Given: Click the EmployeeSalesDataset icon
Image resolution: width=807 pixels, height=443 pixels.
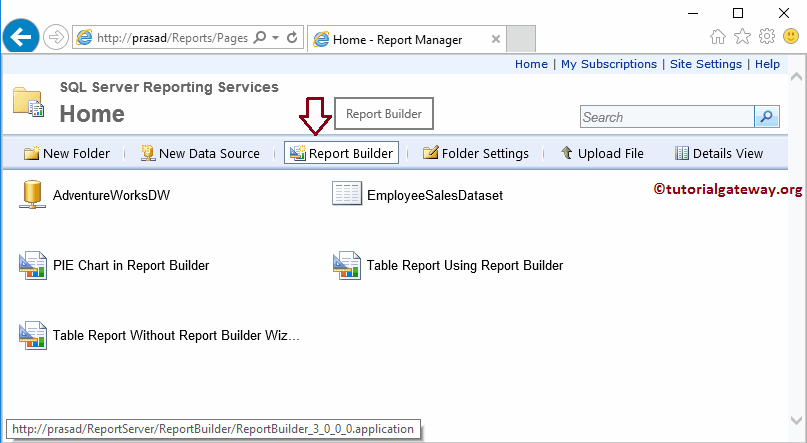Looking at the screenshot, I should point(347,193).
